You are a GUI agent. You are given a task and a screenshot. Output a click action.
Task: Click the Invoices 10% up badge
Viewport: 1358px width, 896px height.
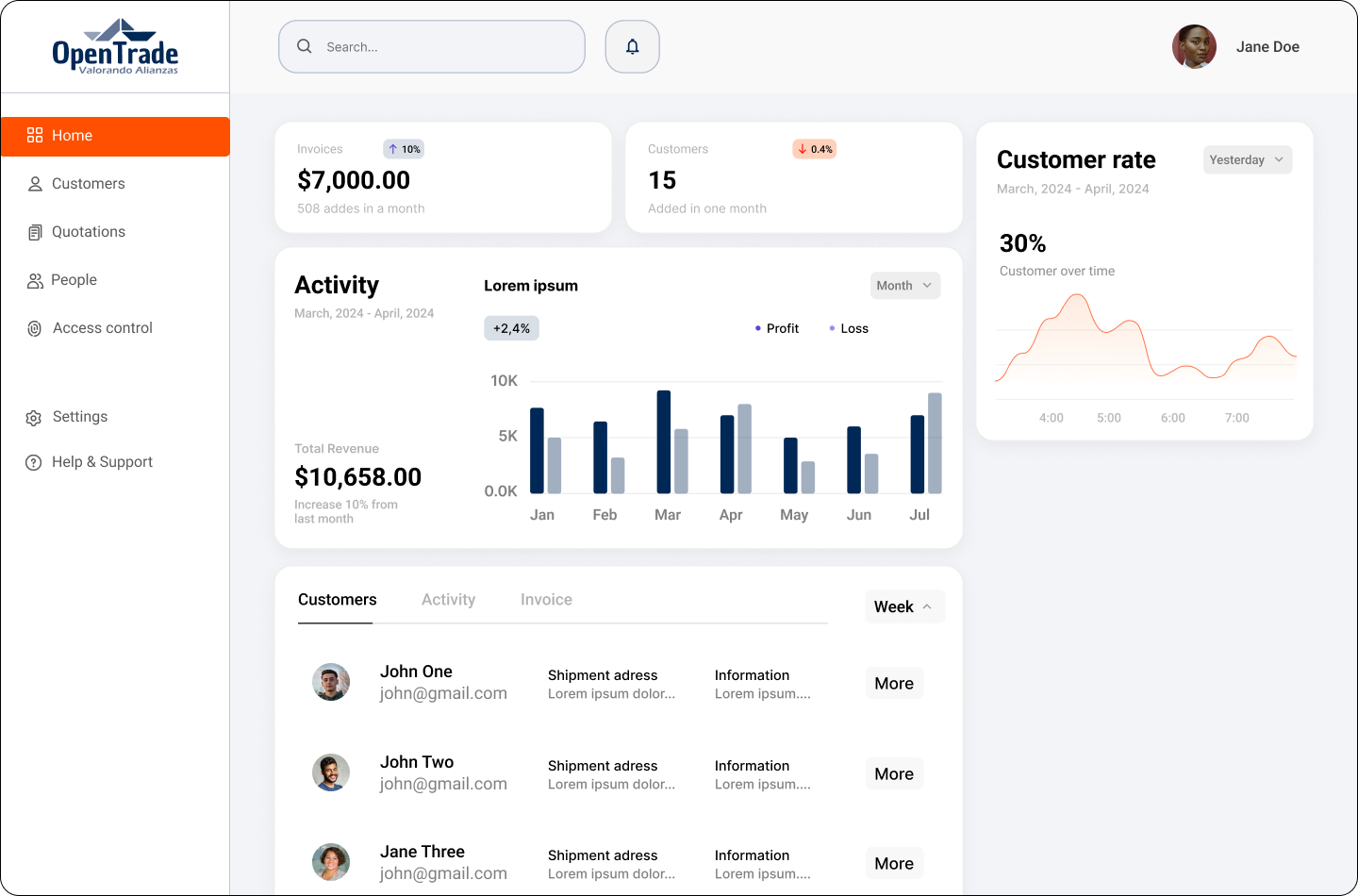click(404, 149)
